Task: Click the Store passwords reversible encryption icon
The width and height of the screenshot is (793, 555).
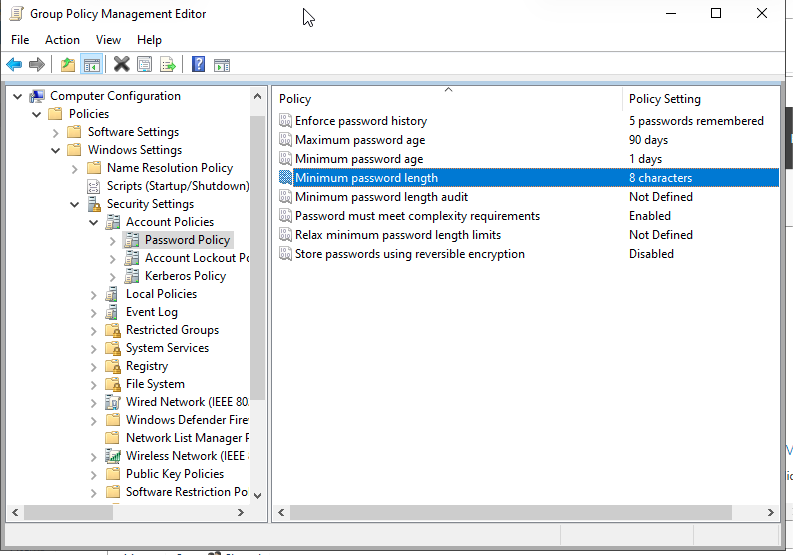Action: tap(285, 253)
